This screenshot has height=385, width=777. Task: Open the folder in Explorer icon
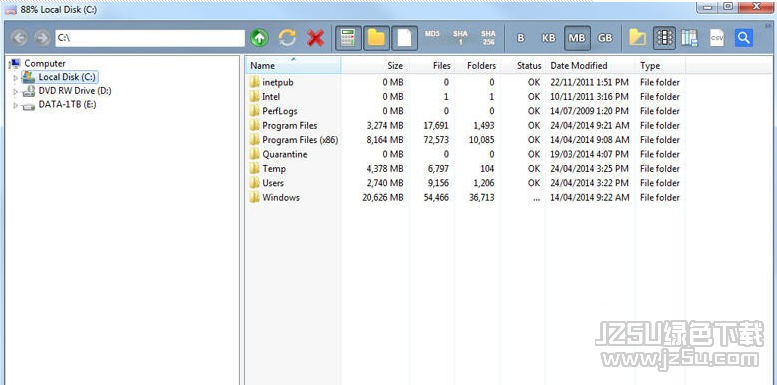[637, 38]
